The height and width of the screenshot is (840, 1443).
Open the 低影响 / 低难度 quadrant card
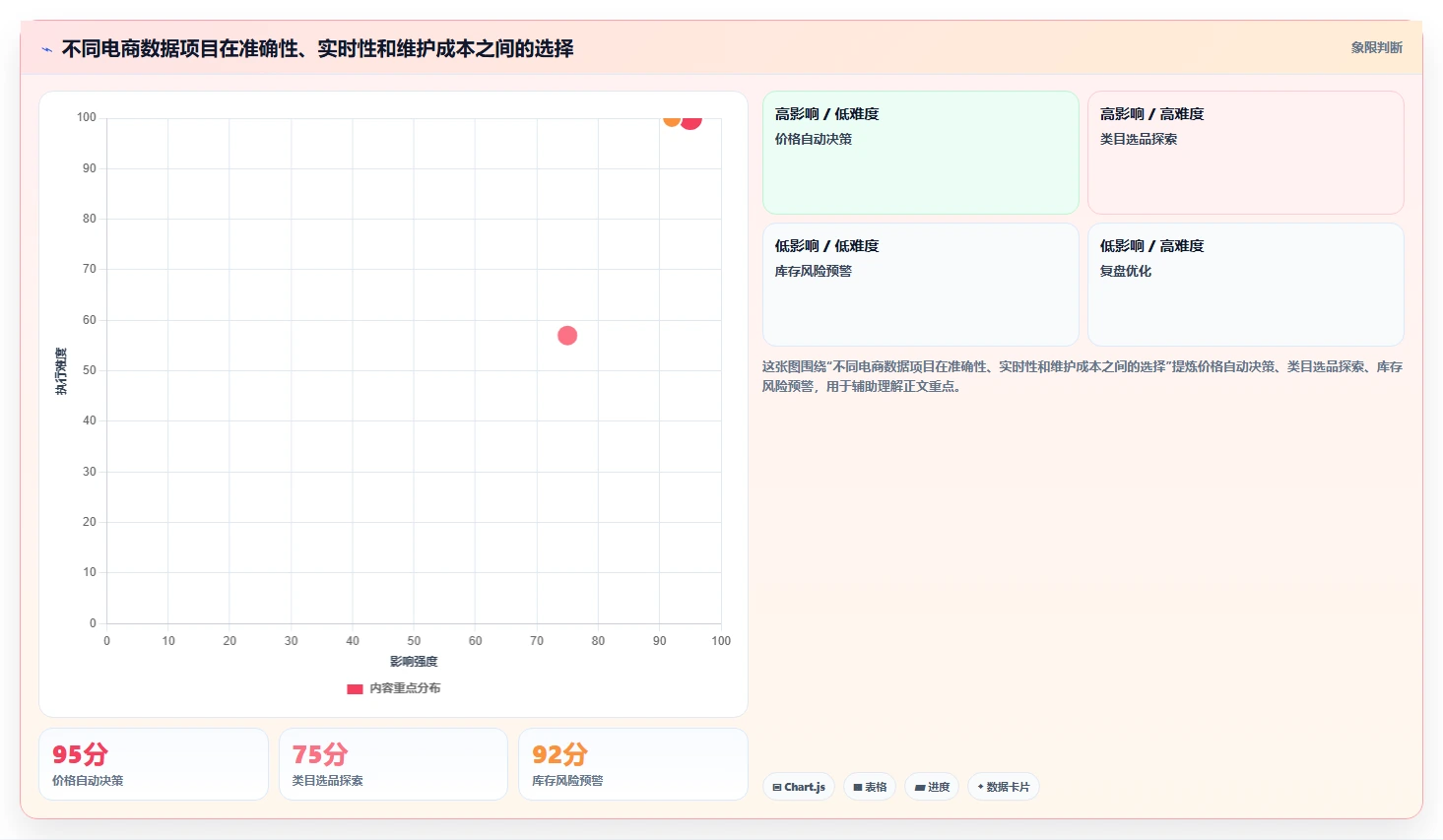[921, 285]
